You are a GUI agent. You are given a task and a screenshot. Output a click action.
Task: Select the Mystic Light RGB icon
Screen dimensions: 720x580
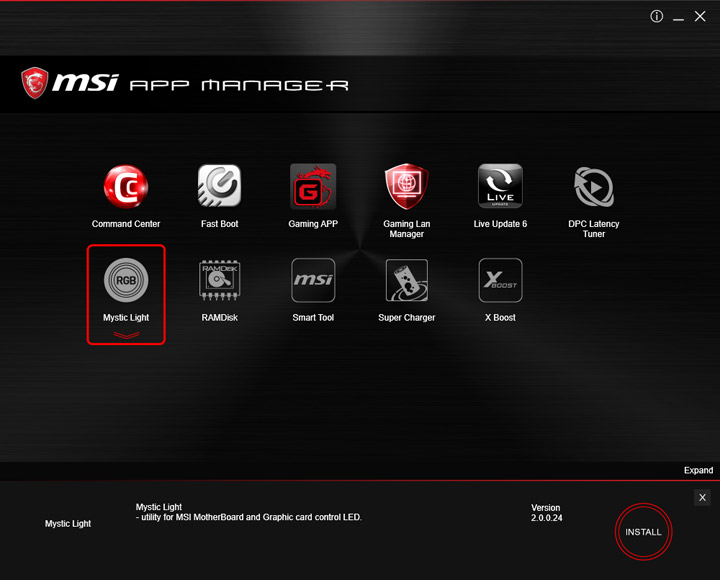pyautogui.click(x=126, y=280)
